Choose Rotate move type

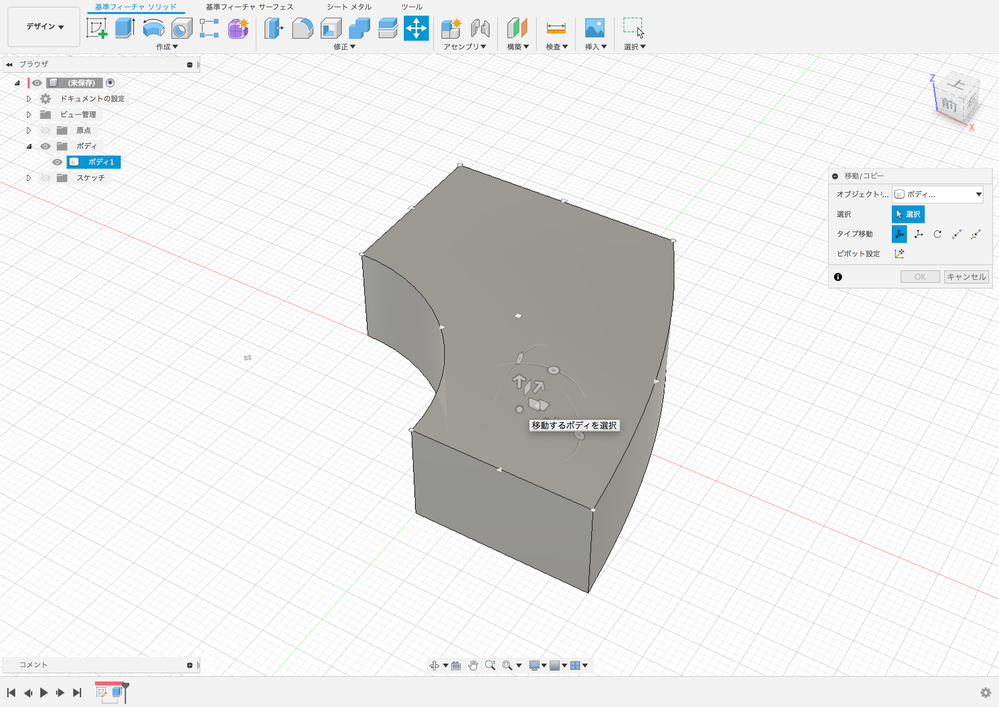click(937, 234)
